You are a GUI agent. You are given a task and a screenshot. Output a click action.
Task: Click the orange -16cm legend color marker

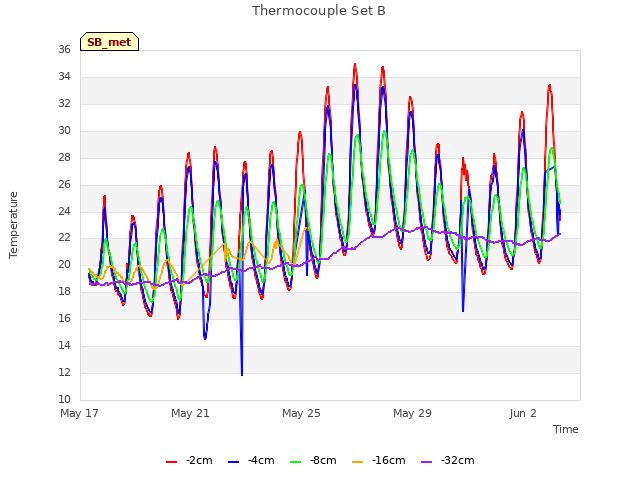pyautogui.click(x=358, y=462)
